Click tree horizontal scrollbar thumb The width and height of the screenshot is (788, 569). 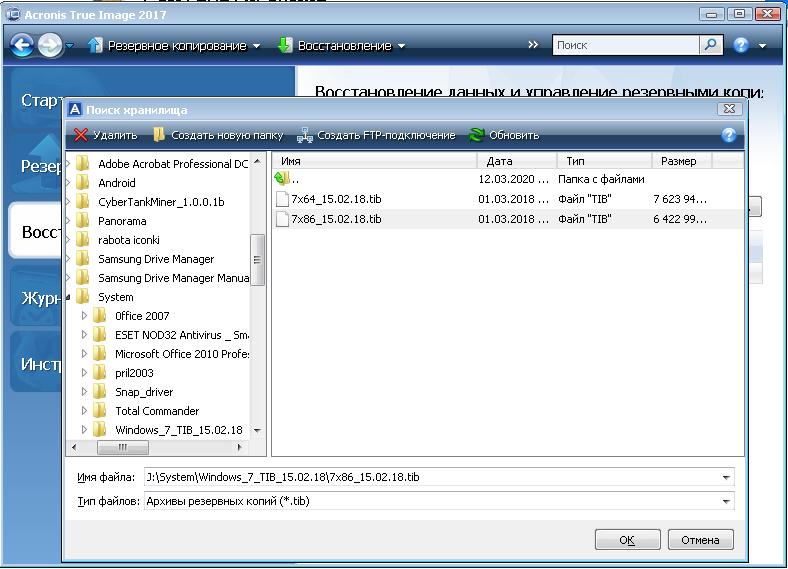pyautogui.click(x=123, y=447)
